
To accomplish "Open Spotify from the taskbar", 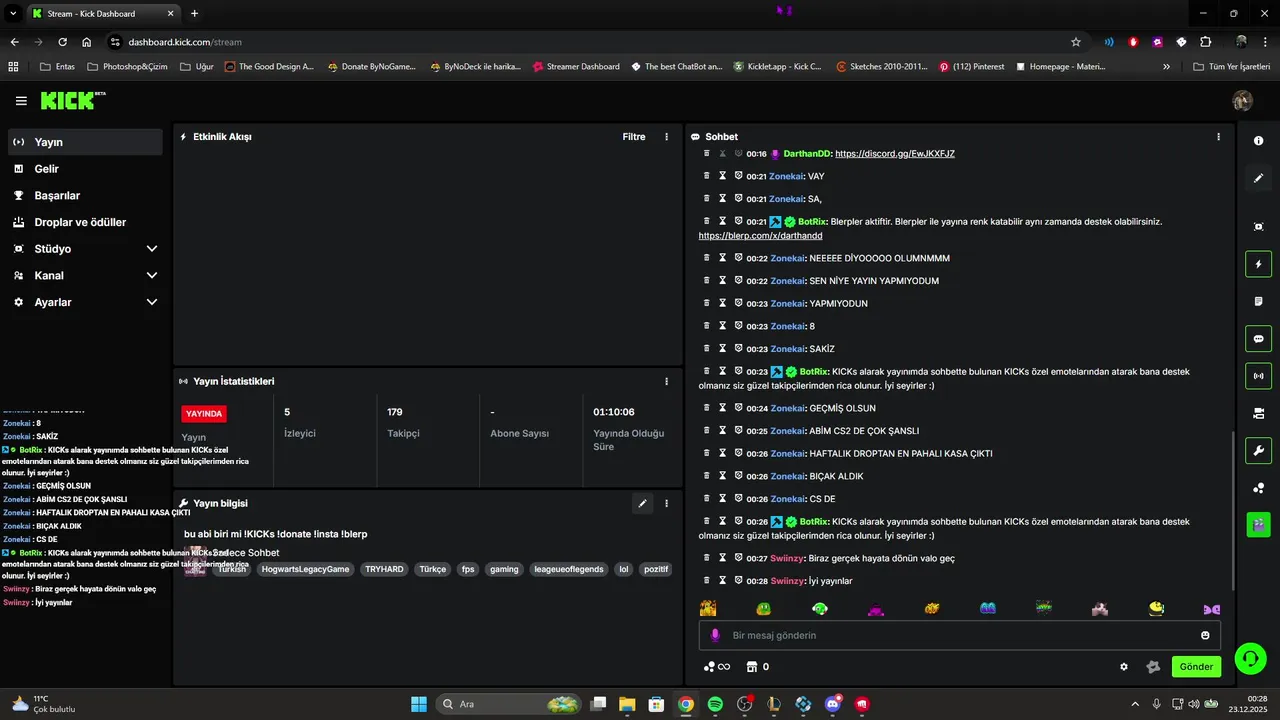I will click(715, 704).
